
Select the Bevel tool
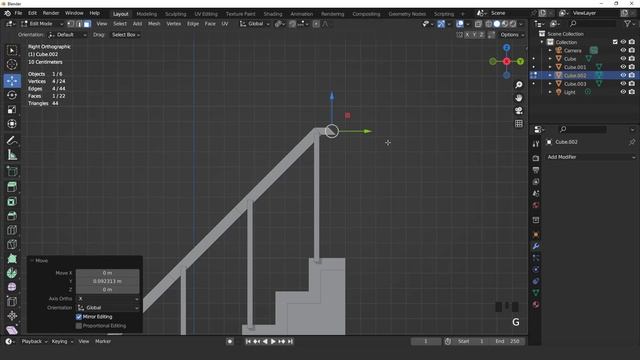pos(12,216)
